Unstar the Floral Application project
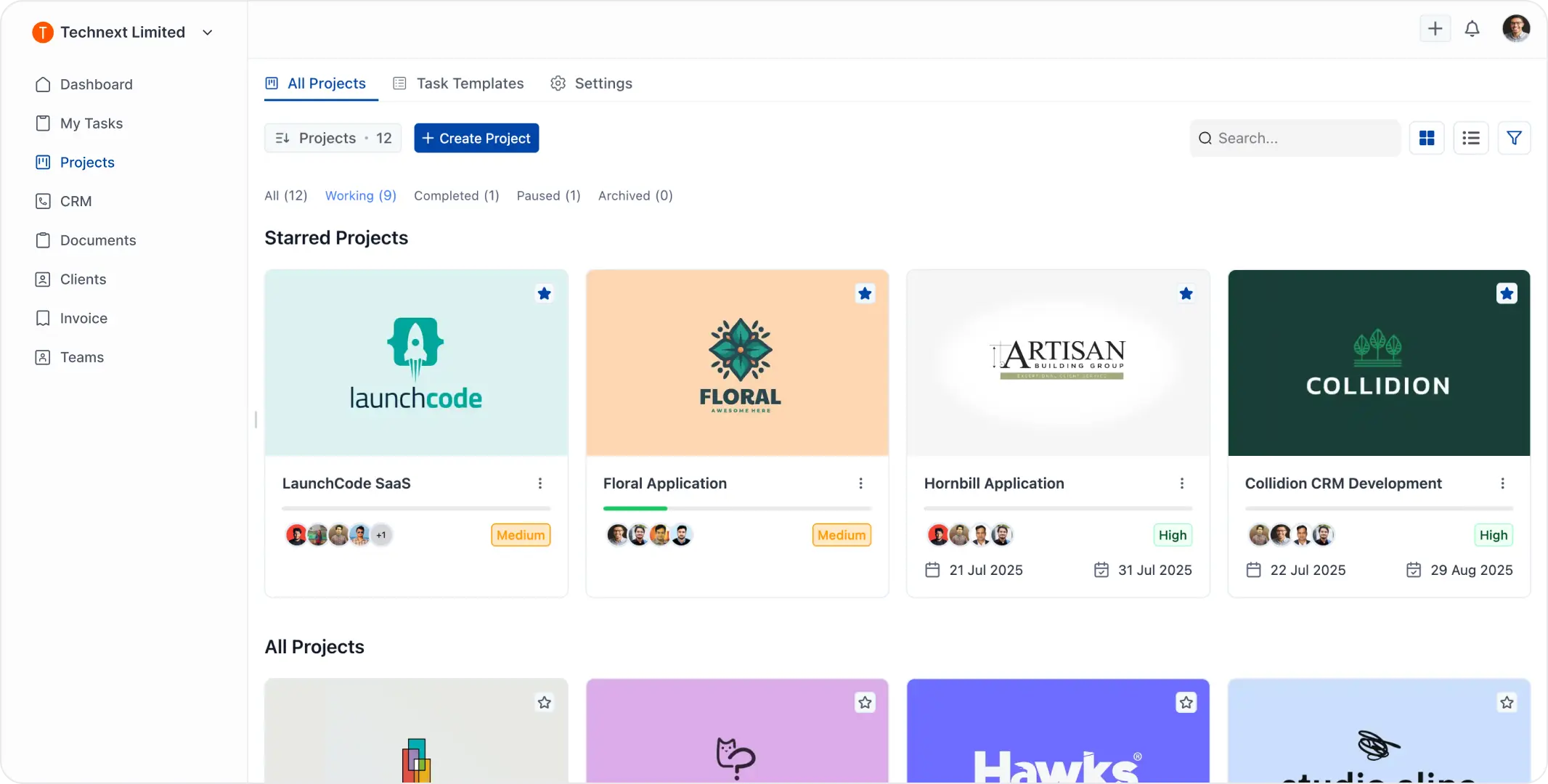 [x=865, y=293]
